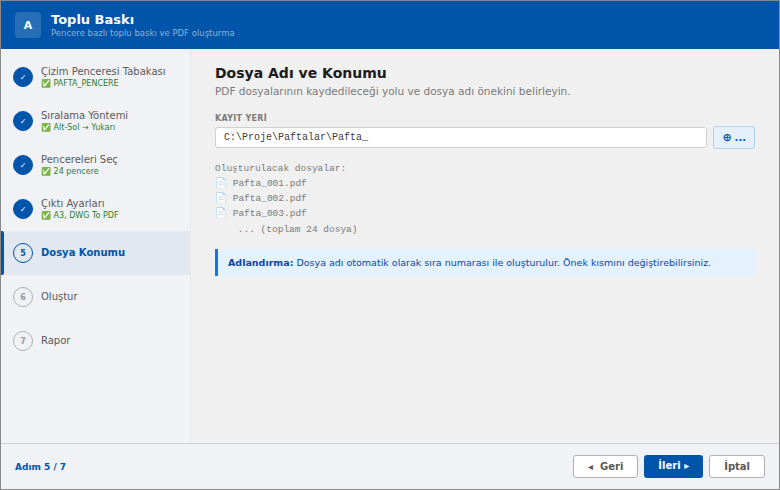Open the Rapor step
Viewport: 780px width, 490px height.
pos(96,341)
